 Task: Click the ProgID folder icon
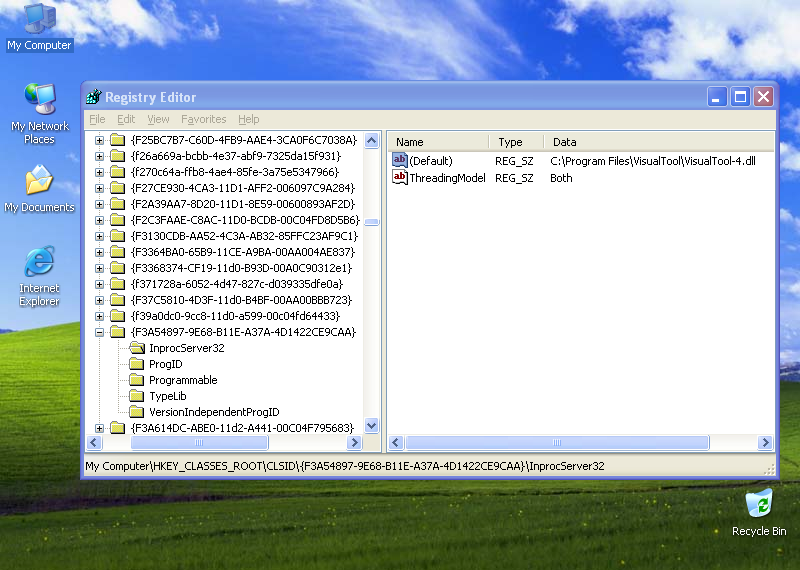(136, 364)
